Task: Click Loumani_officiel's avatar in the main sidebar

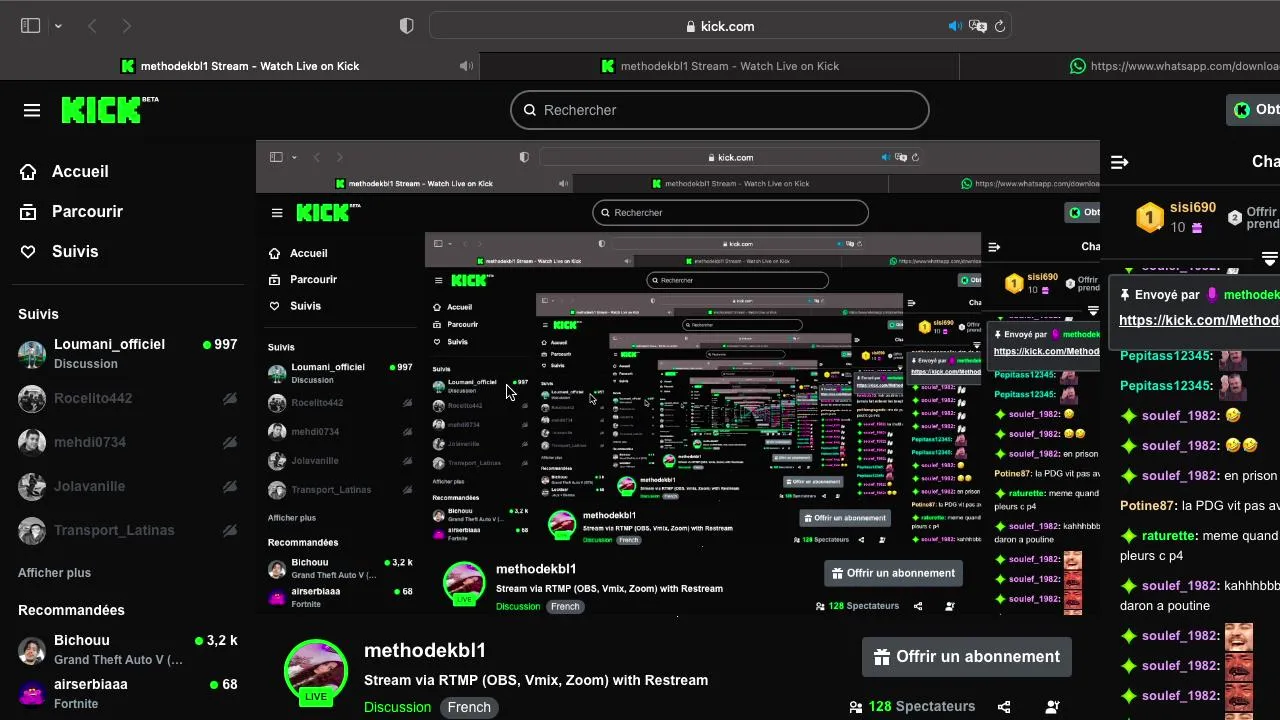Action: click(x=32, y=354)
